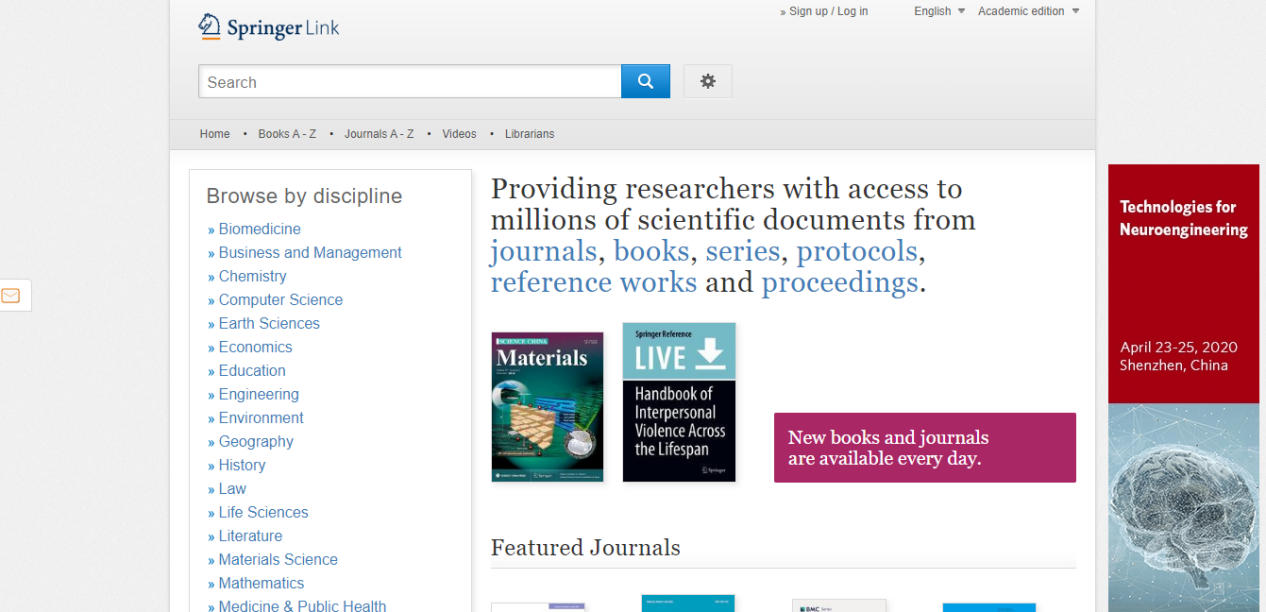The width and height of the screenshot is (1266, 612).
Task: Browse the Chemistry discipline
Action: tap(252, 276)
